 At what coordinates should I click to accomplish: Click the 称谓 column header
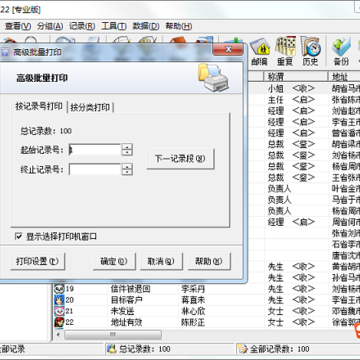(295, 77)
